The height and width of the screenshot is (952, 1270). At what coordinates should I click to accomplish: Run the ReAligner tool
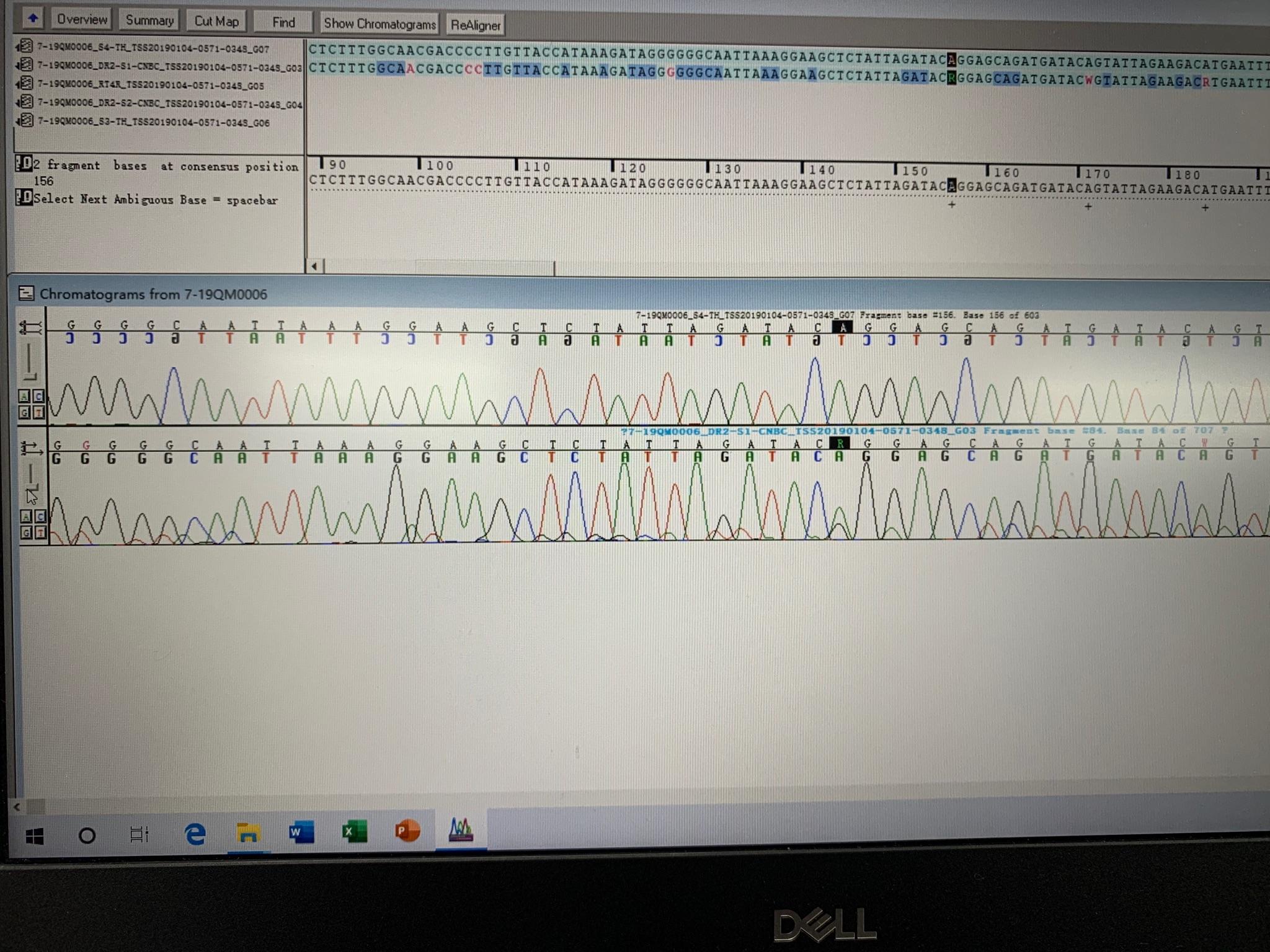click(x=475, y=25)
